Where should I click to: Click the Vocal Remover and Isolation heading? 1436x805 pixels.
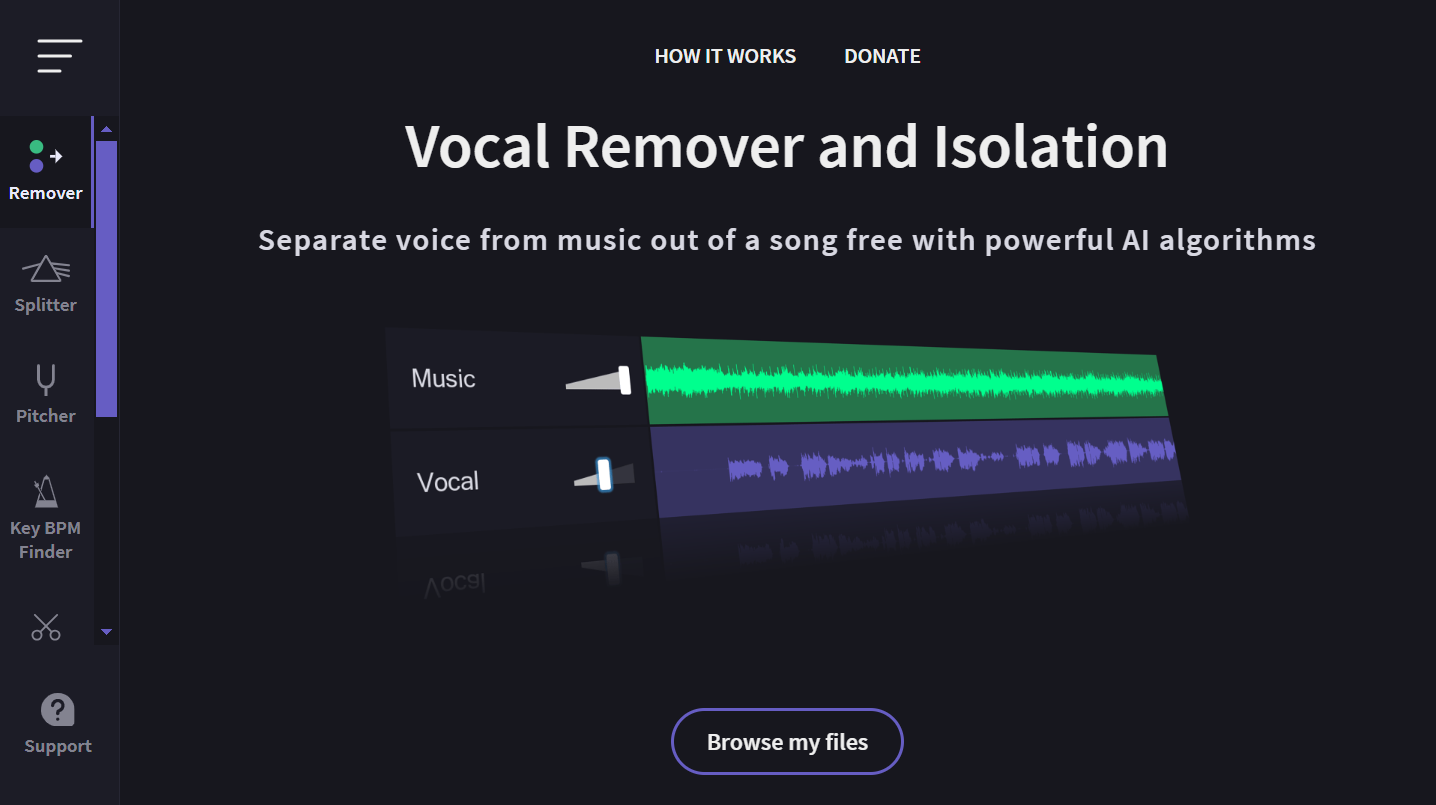[786, 147]
